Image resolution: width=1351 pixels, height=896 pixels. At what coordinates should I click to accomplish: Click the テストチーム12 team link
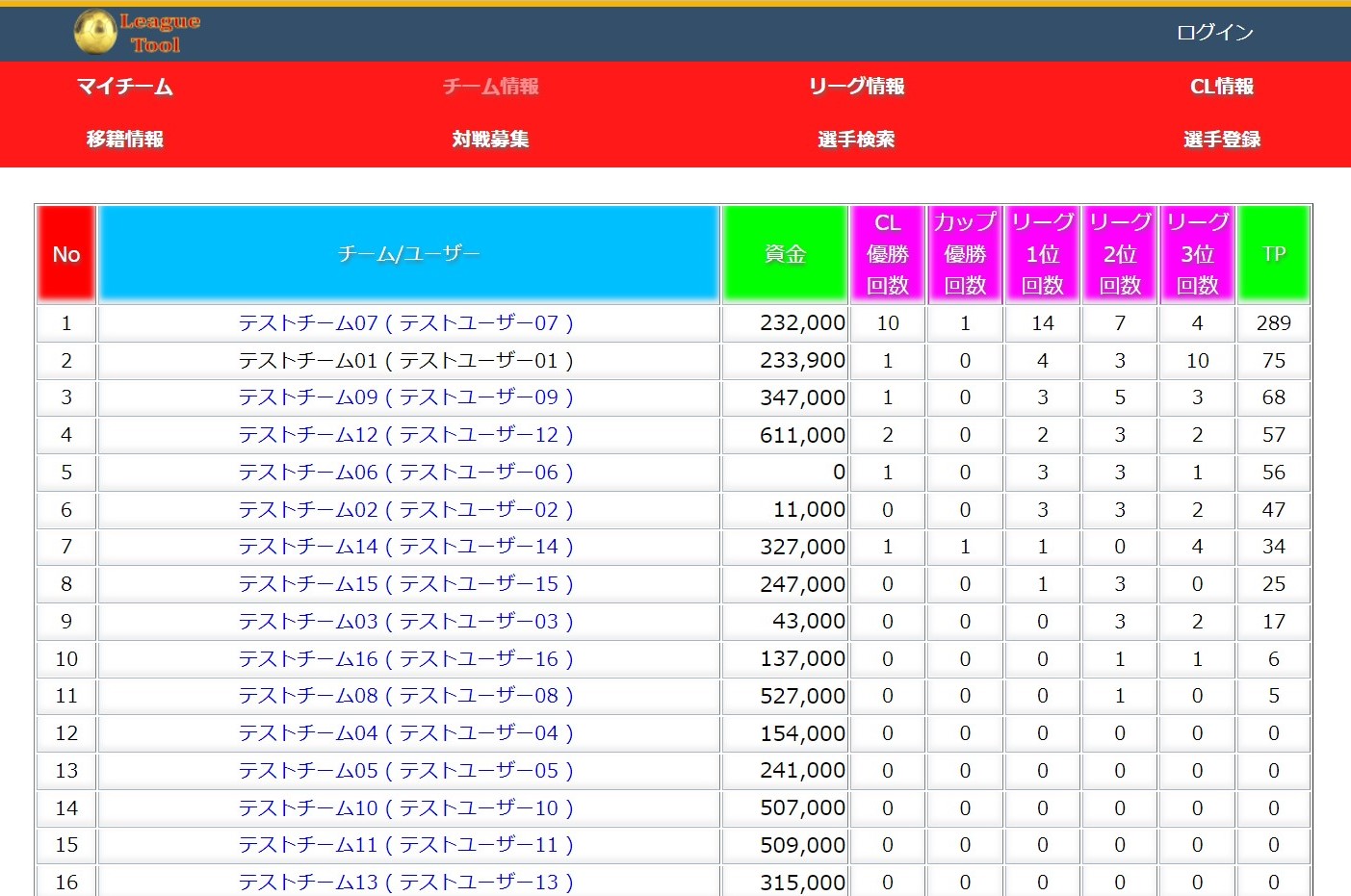405,435
